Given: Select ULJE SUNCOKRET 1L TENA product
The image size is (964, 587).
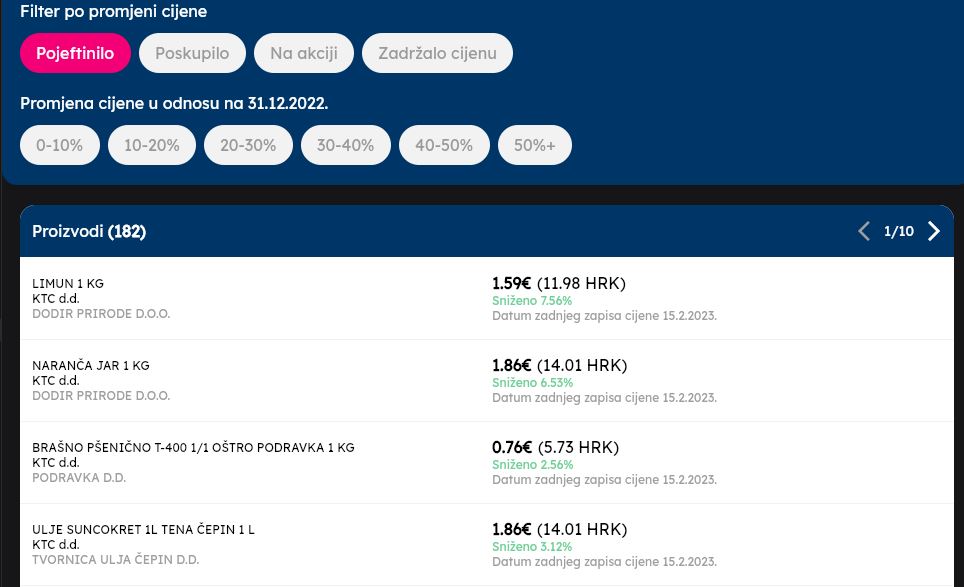Looking at the screenshot, I should [x=143, y=529].
